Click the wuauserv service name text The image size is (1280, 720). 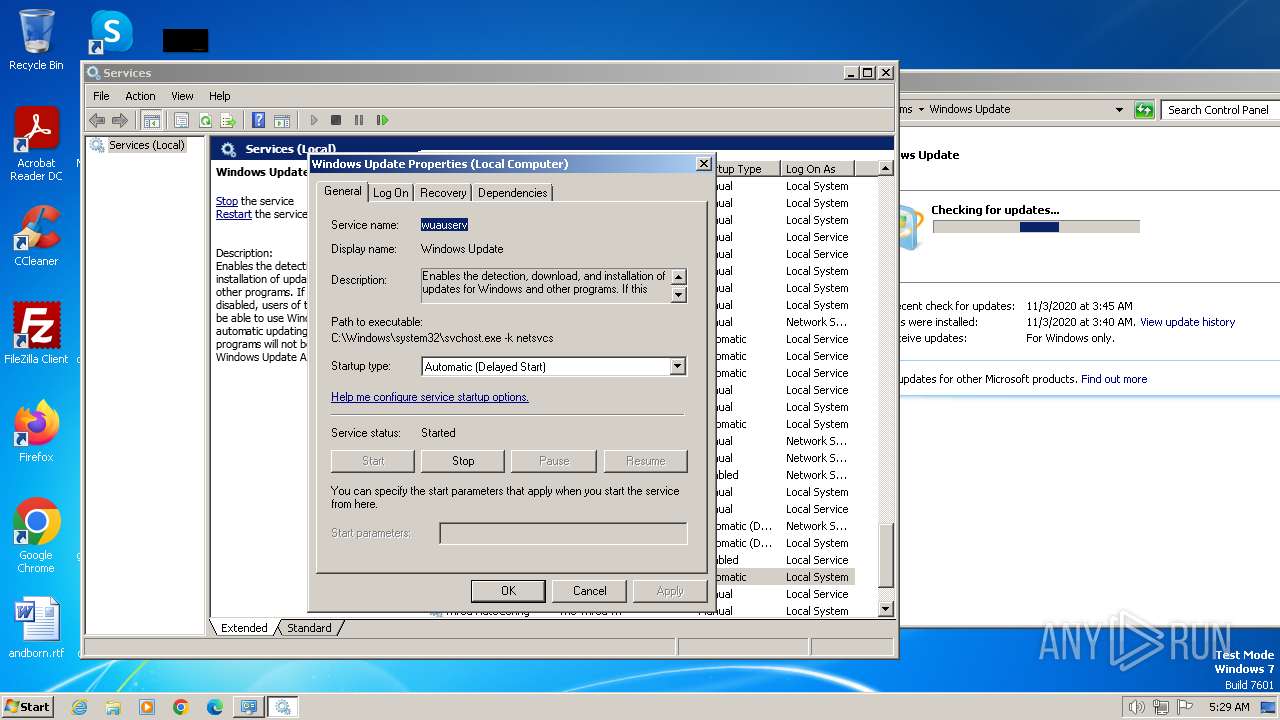444,225
